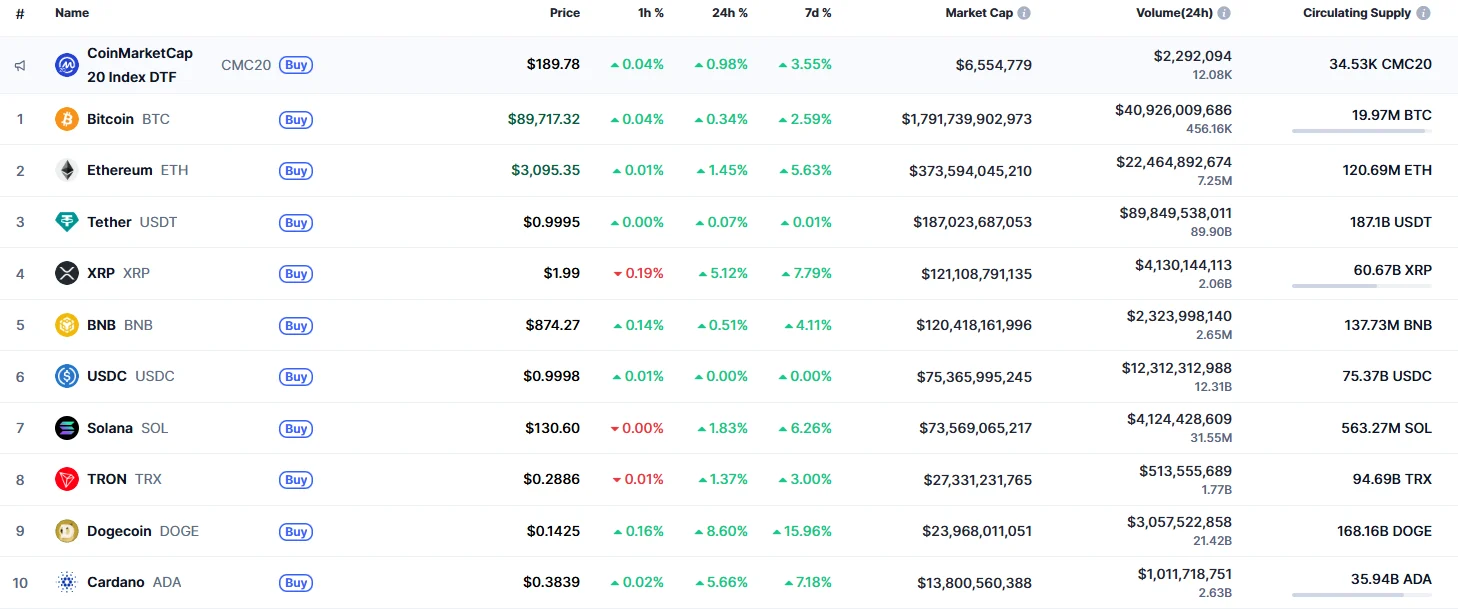The width and height of the screenshot is (1458, 609).
Task: Click the Dogecoin logo icon
Action: [67, 531]
